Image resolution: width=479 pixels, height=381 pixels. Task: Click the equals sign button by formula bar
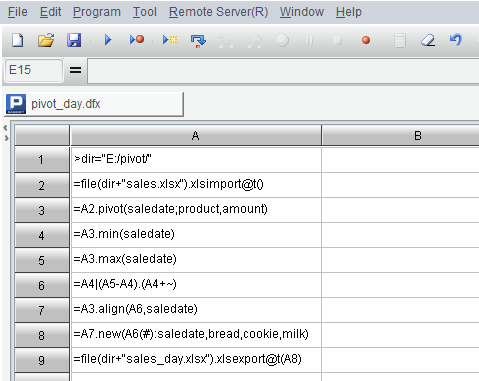tap(75, 70)
